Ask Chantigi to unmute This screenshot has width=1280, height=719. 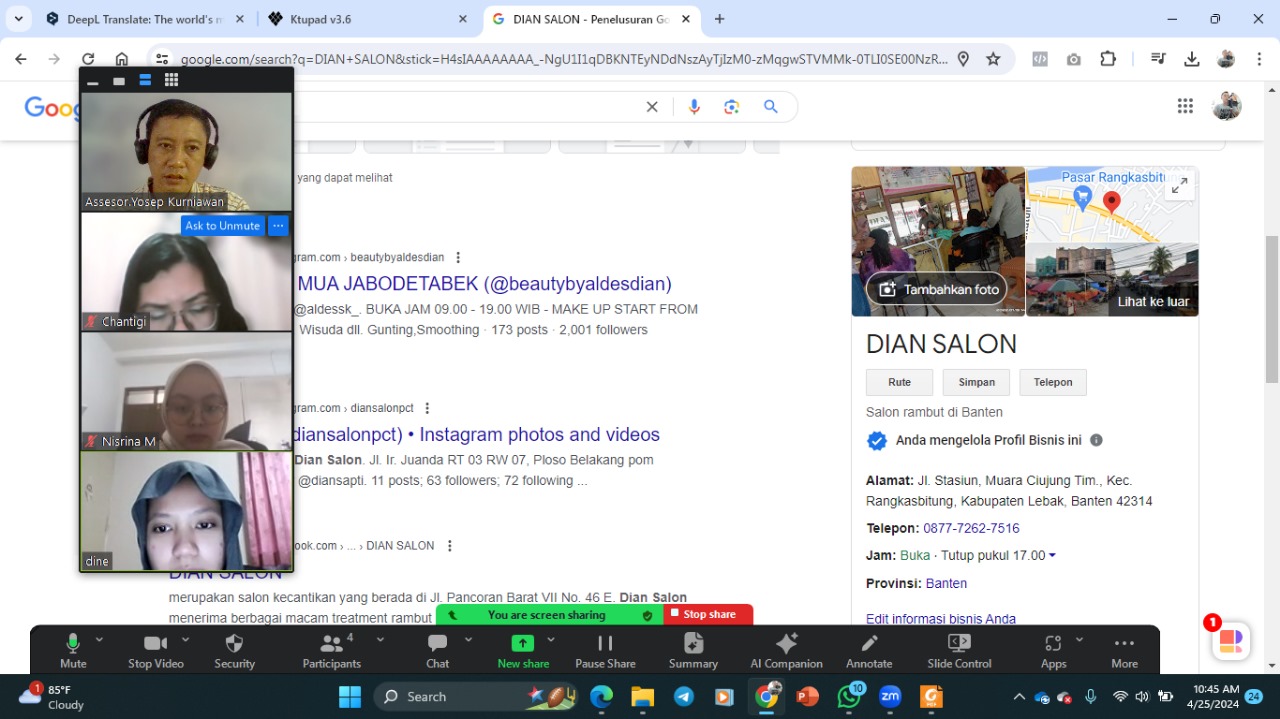(222, 225)
